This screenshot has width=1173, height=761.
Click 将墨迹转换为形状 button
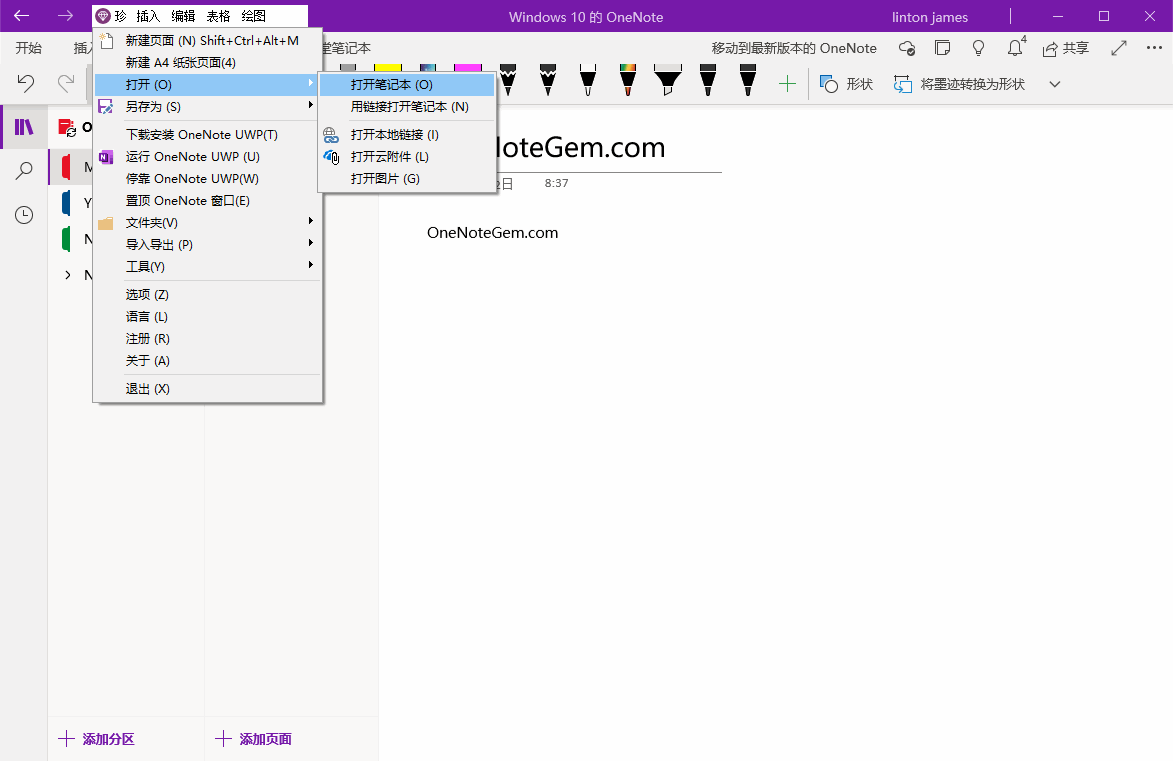coord(959,84)
